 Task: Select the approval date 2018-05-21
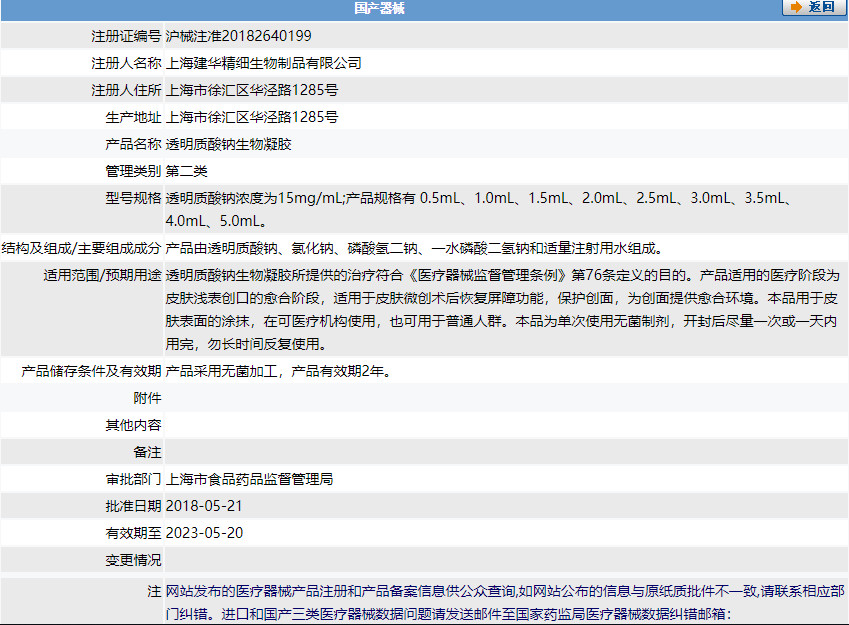[x=204, y=506]
